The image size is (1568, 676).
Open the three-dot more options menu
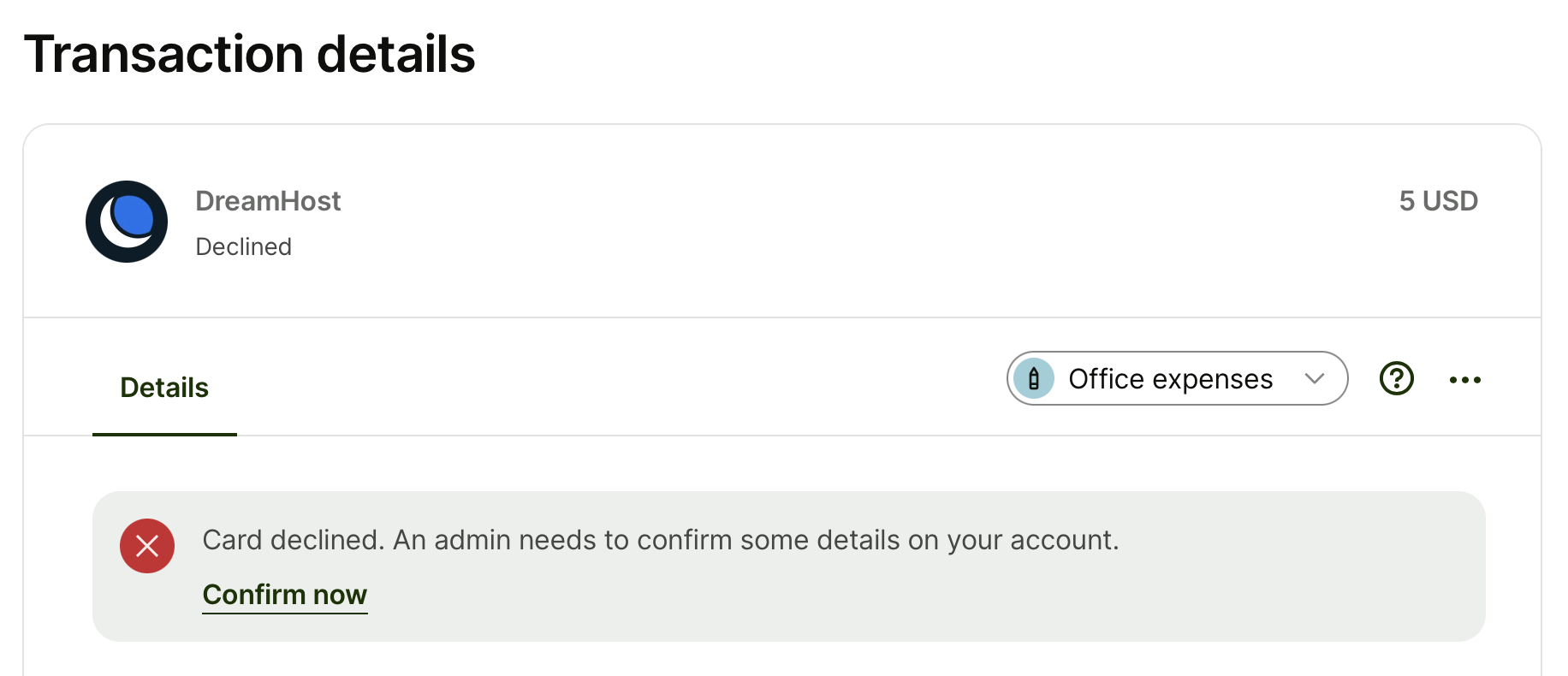click(1465, 379)
